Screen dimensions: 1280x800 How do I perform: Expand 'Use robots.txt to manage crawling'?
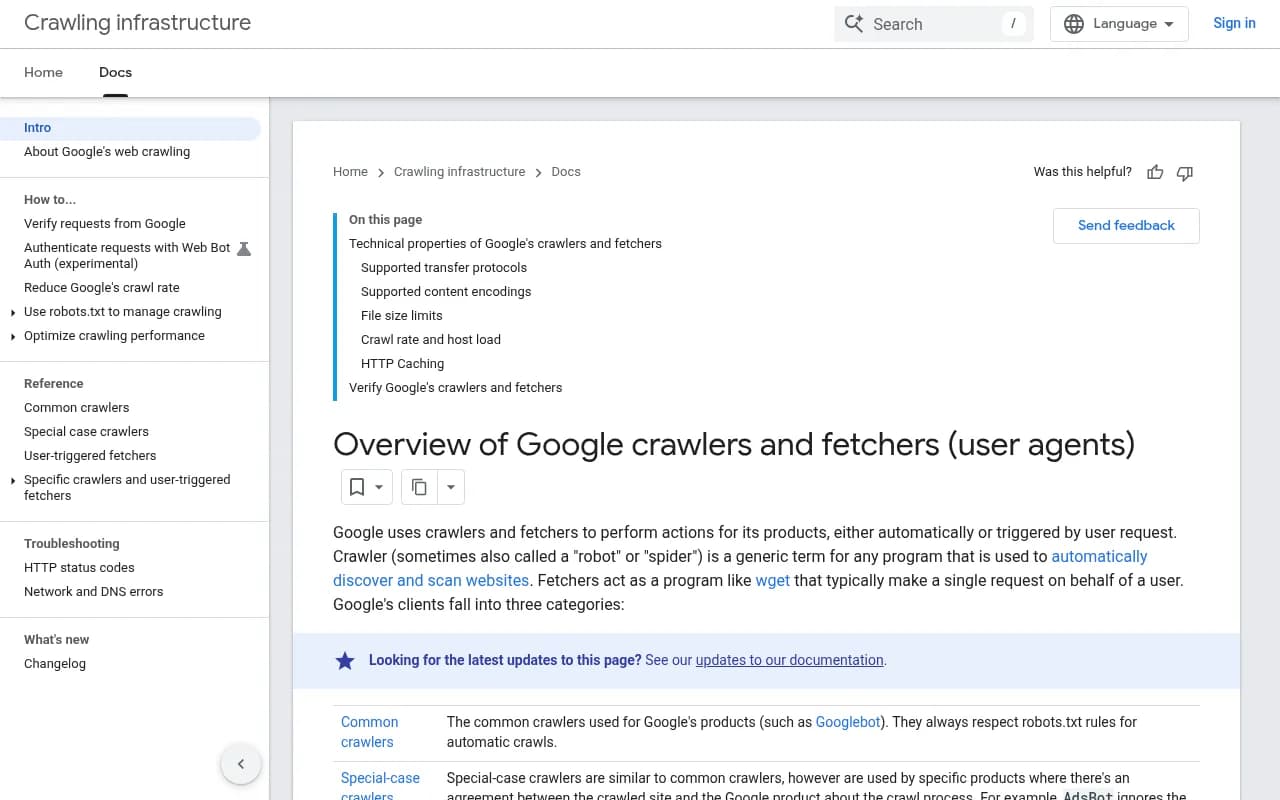pyautogui.click(x=13, y=312)
